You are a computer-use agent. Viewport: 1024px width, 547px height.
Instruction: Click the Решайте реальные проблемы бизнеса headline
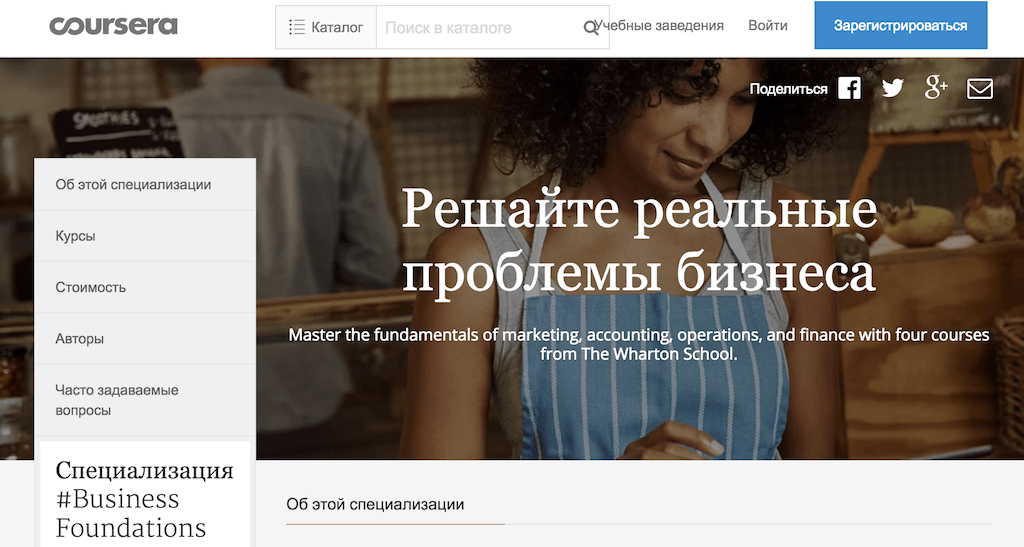[639, 240]
